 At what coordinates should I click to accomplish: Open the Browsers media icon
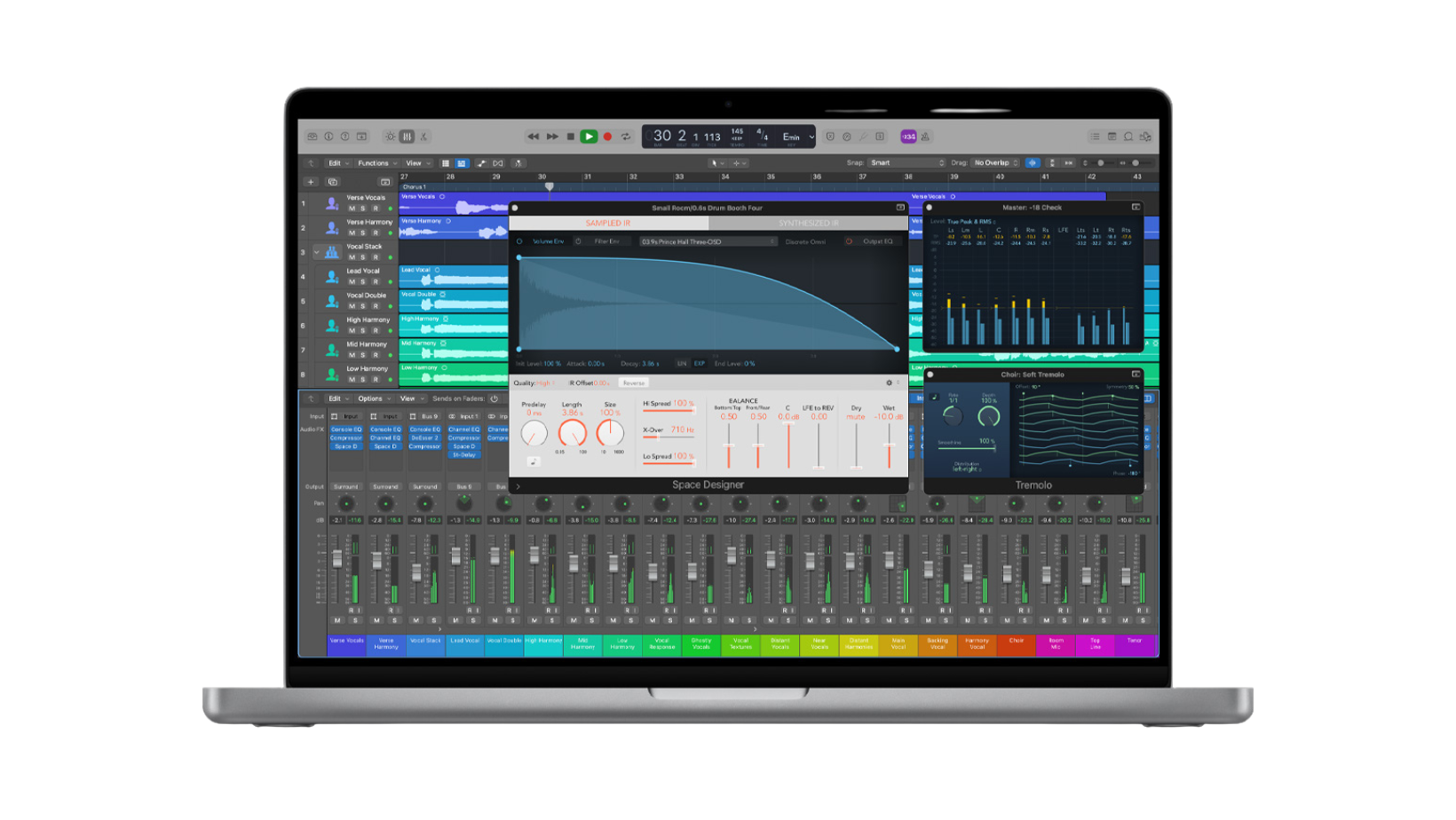1145,137
